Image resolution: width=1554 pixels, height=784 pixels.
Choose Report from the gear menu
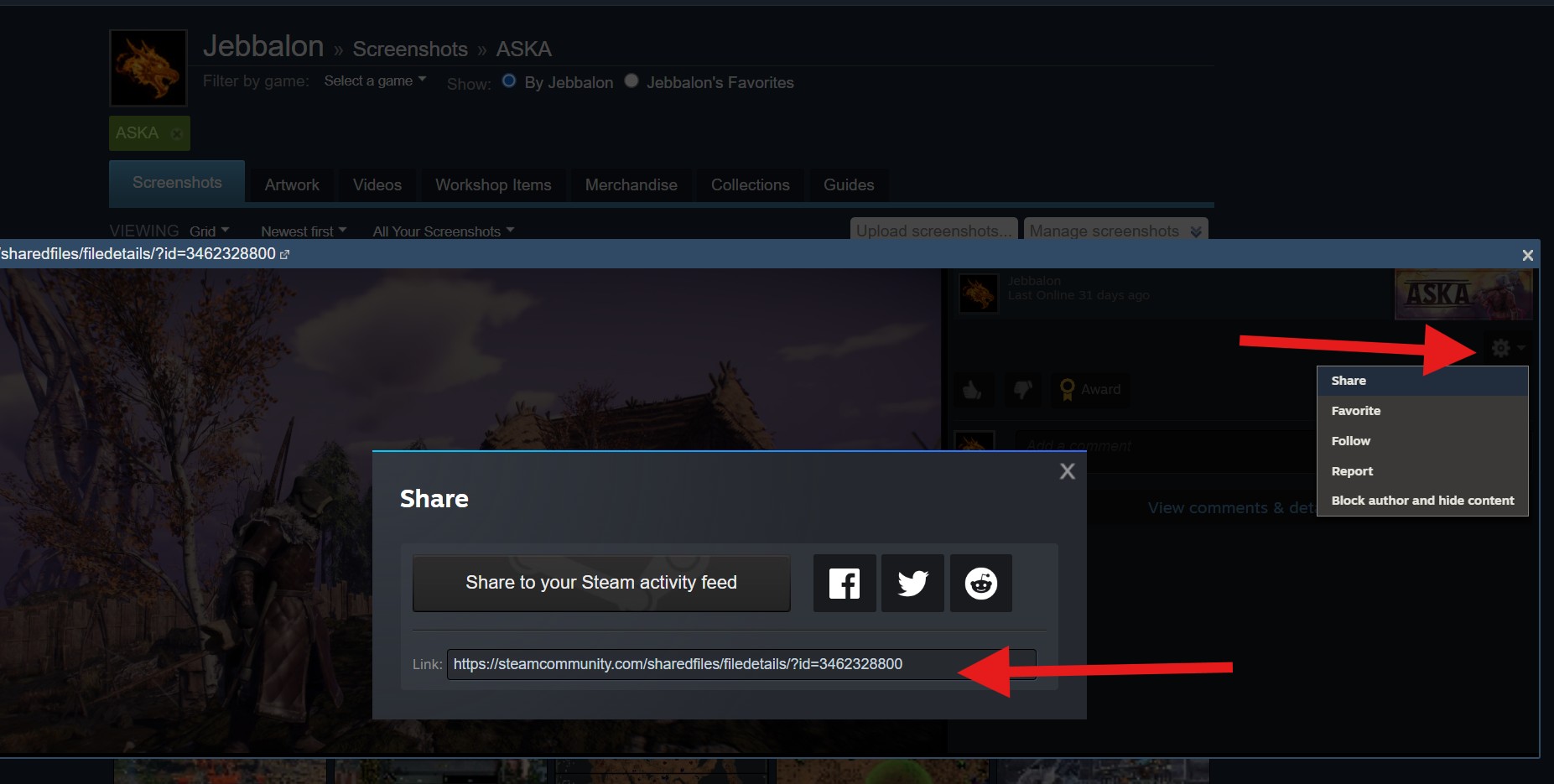click(1422, 471)
